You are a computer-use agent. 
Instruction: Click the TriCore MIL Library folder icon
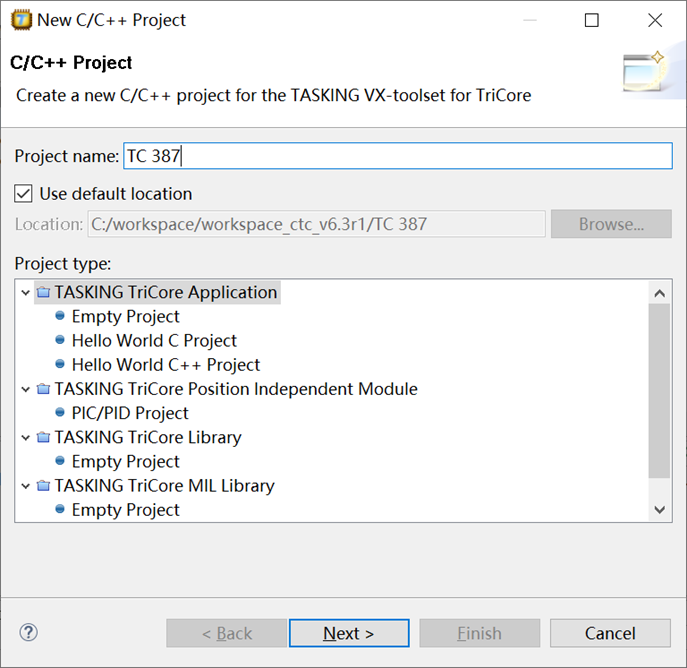[x=43, y=486]
